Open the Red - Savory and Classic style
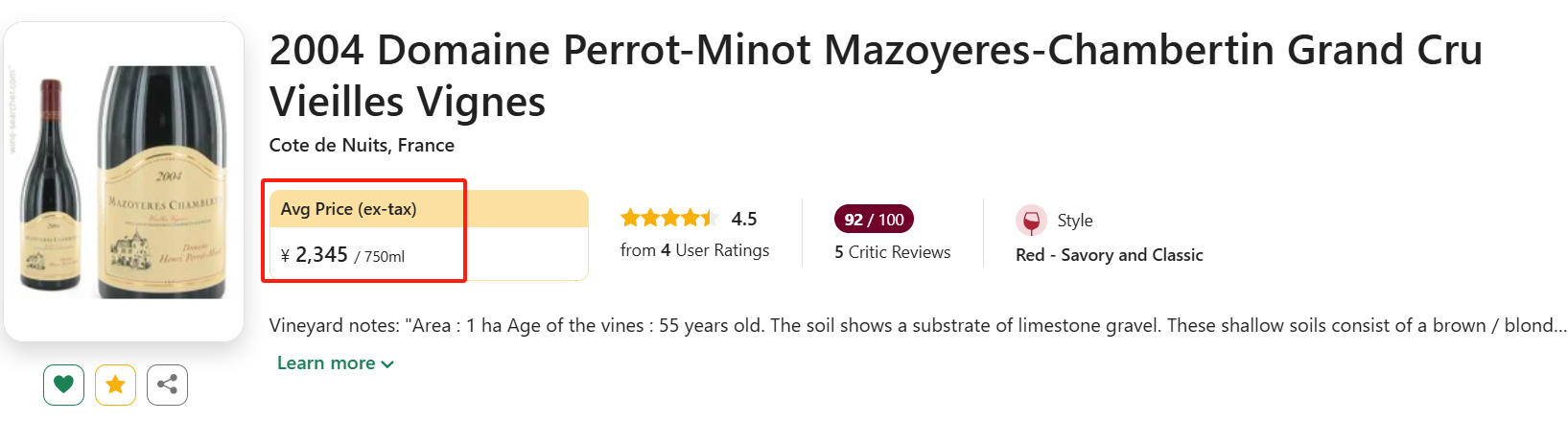The height and width of the screenshot is (421, 1568). (1109, 255)
